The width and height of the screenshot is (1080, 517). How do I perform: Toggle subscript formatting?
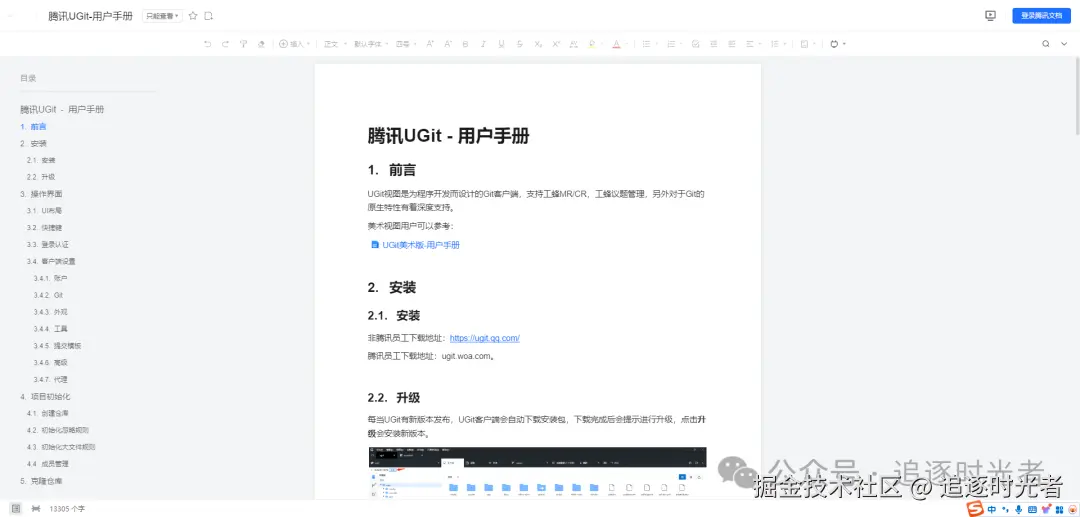point(538,44)
